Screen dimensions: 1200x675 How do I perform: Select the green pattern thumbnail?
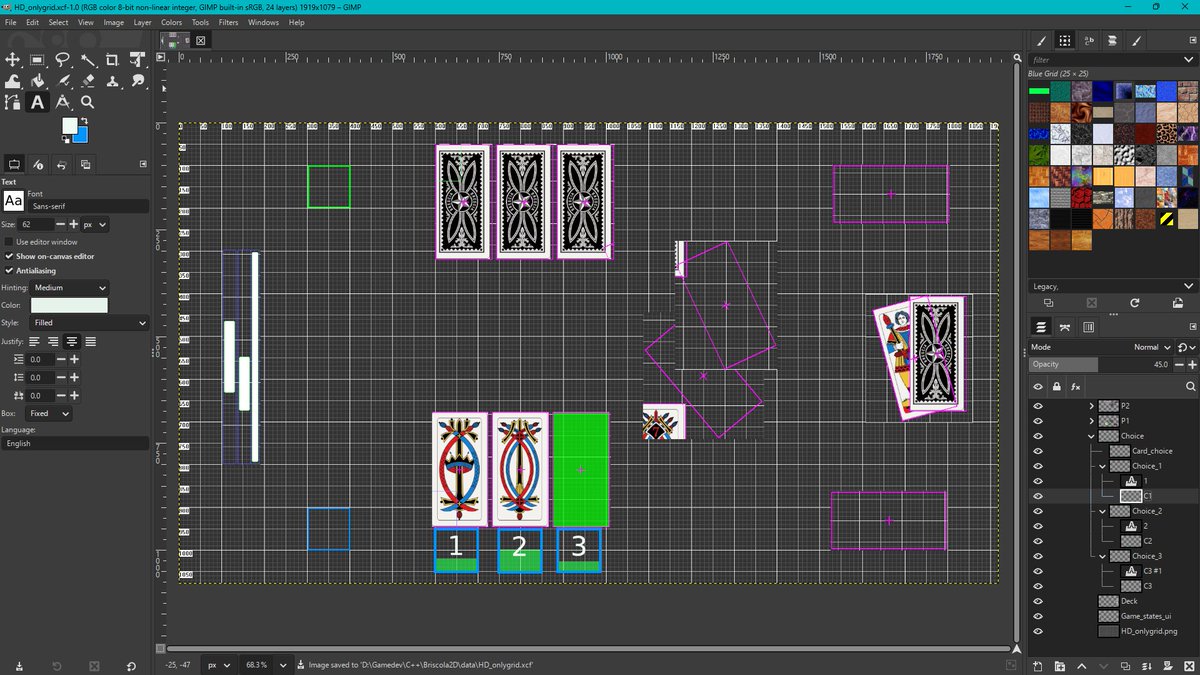point(1039,91)
